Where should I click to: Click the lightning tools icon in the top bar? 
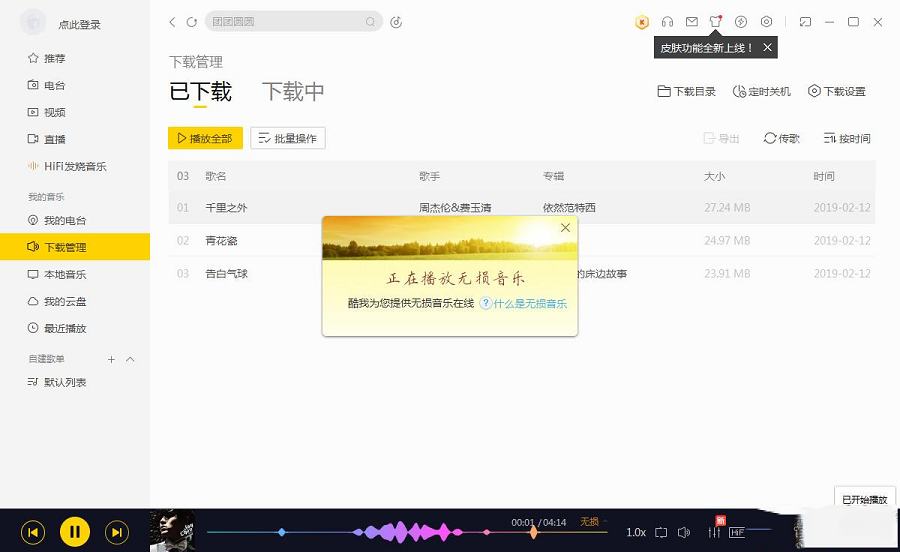pos(741,22)
